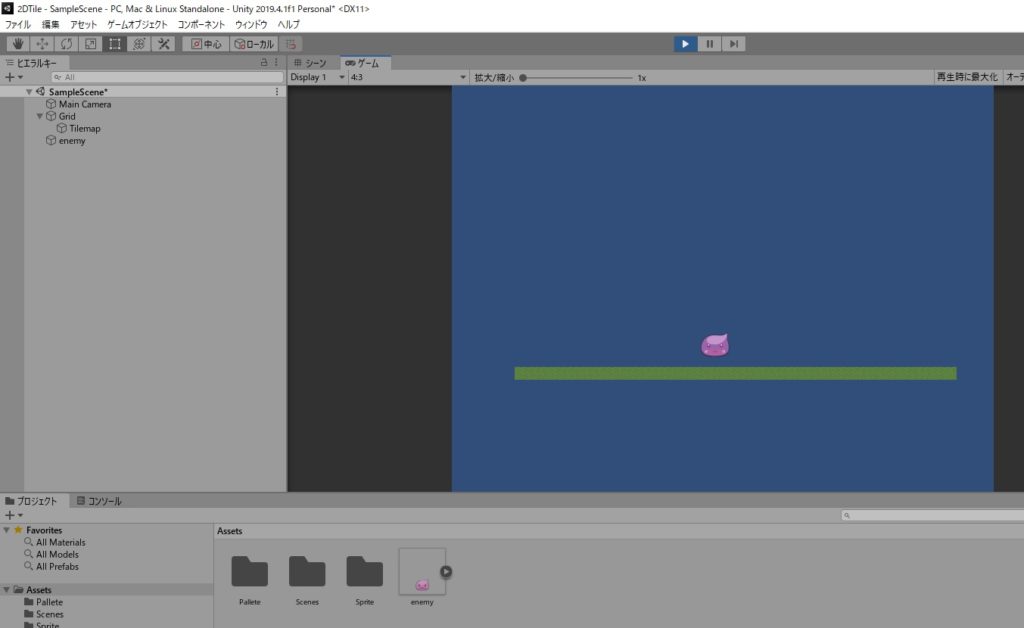Toggle 再生時に最大化 option
1024x628 pixels.
click(x=967, y=77)
